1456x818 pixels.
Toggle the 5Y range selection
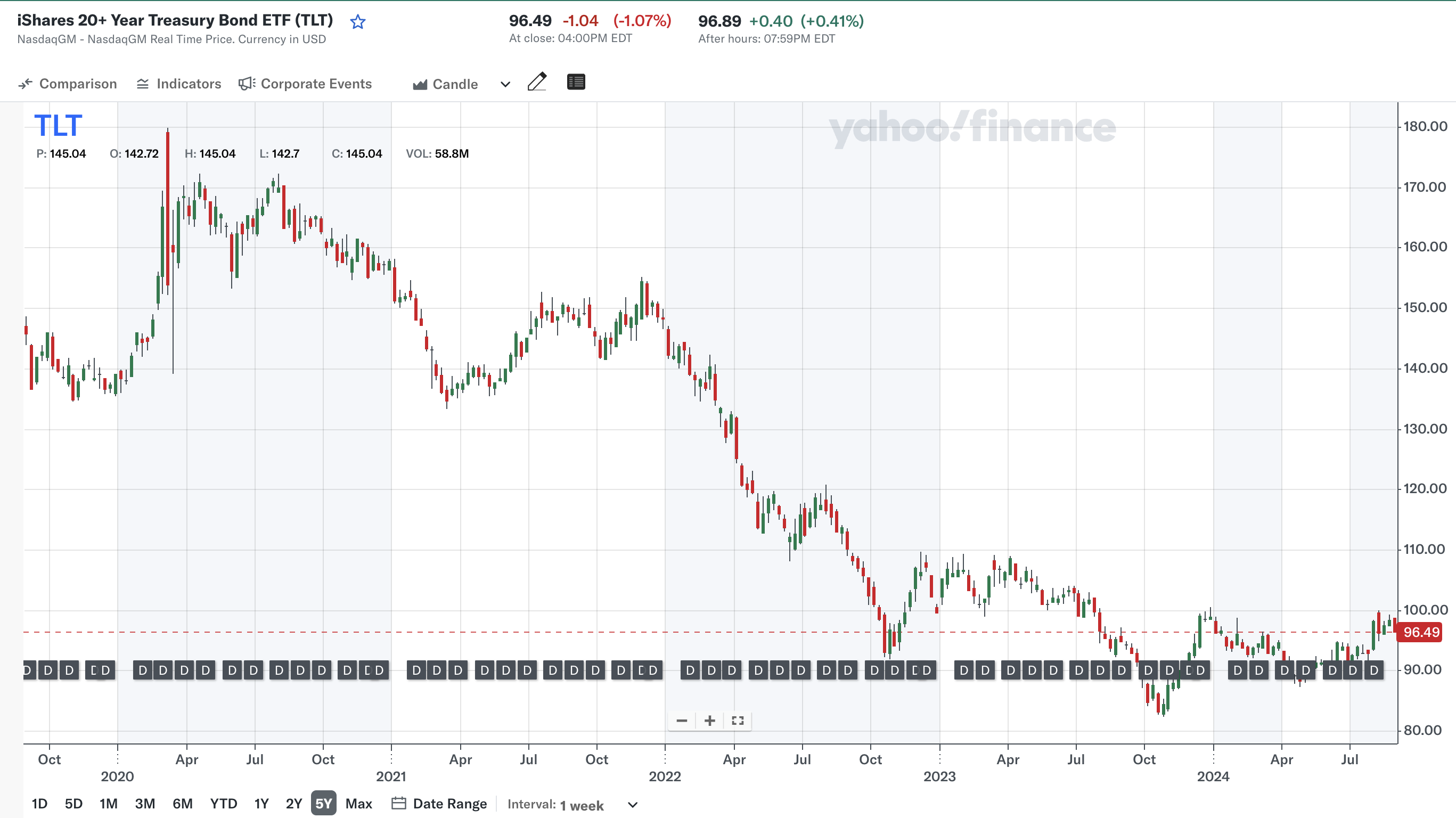tap(323, 803)
